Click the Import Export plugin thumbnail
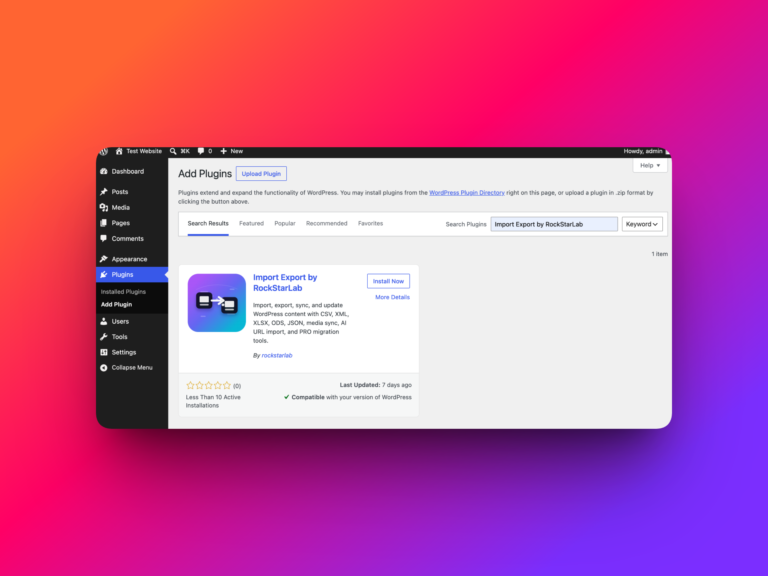 pyautogui.click(x=216, y=303)
